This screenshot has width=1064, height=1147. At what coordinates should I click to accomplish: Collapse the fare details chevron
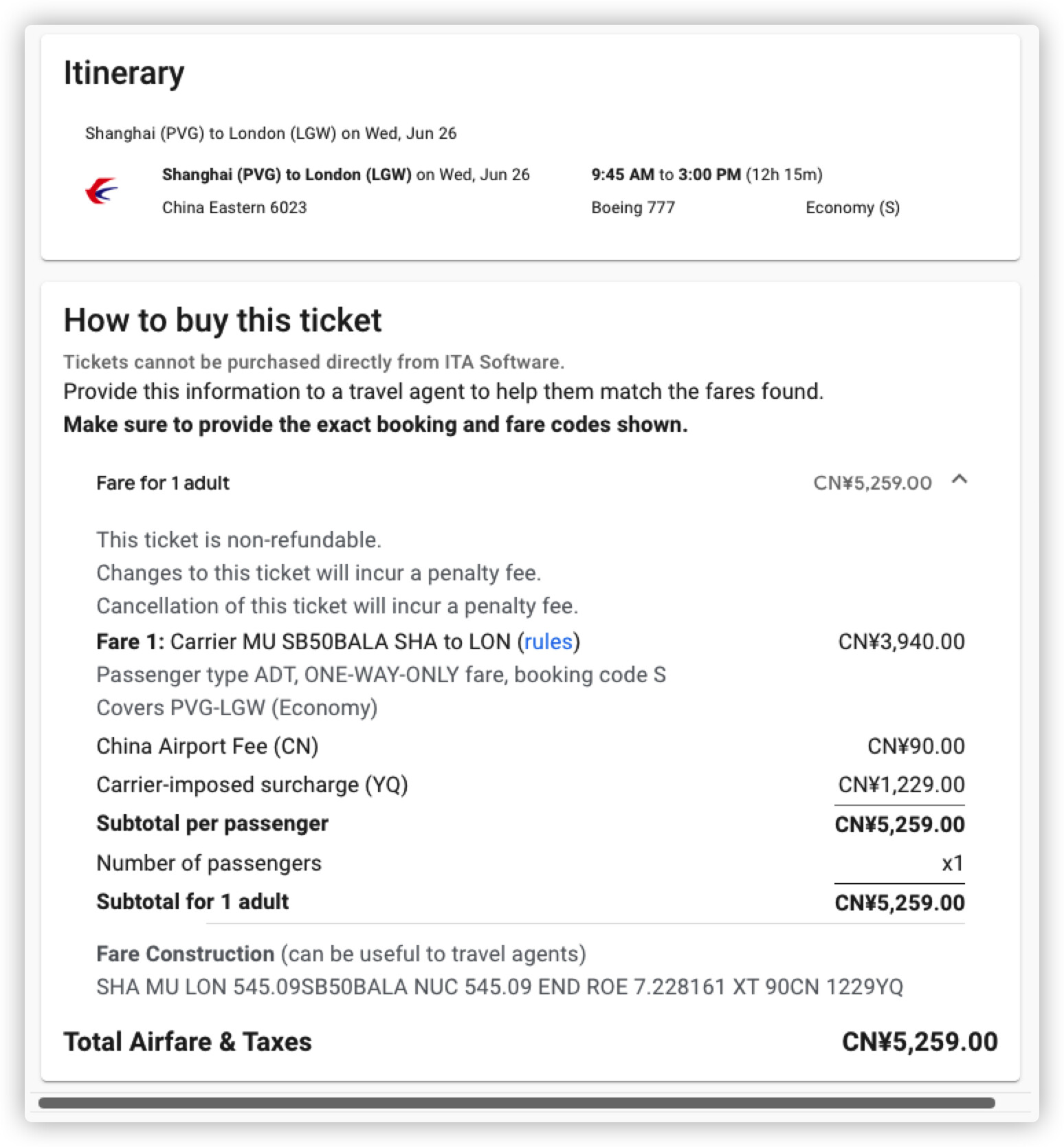pos(960,481)
